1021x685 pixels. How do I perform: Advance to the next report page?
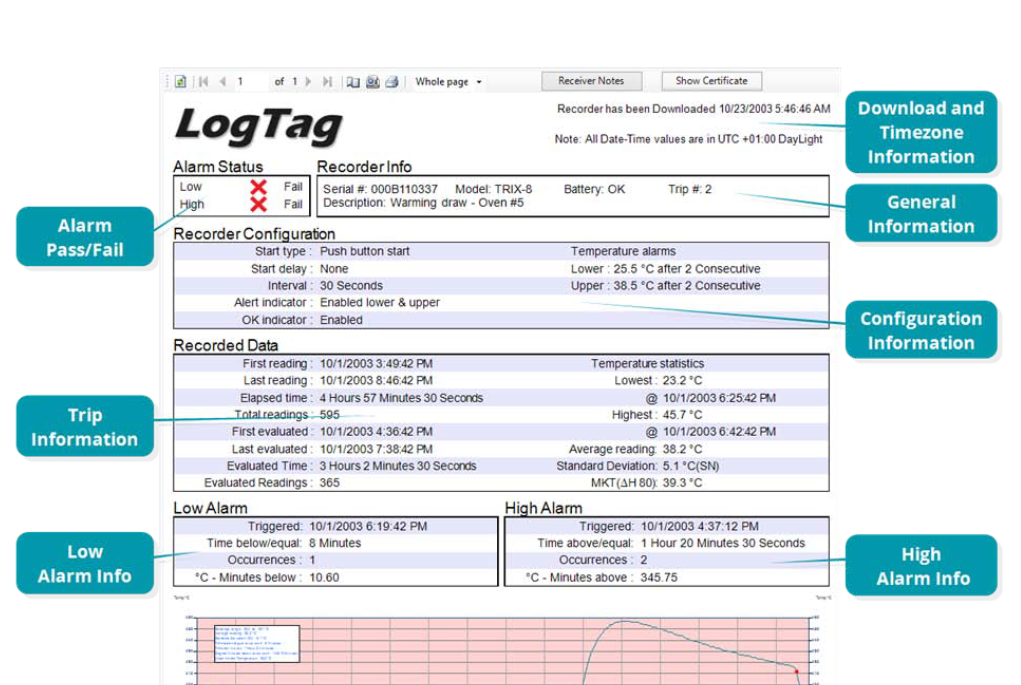tap(308, 82)
